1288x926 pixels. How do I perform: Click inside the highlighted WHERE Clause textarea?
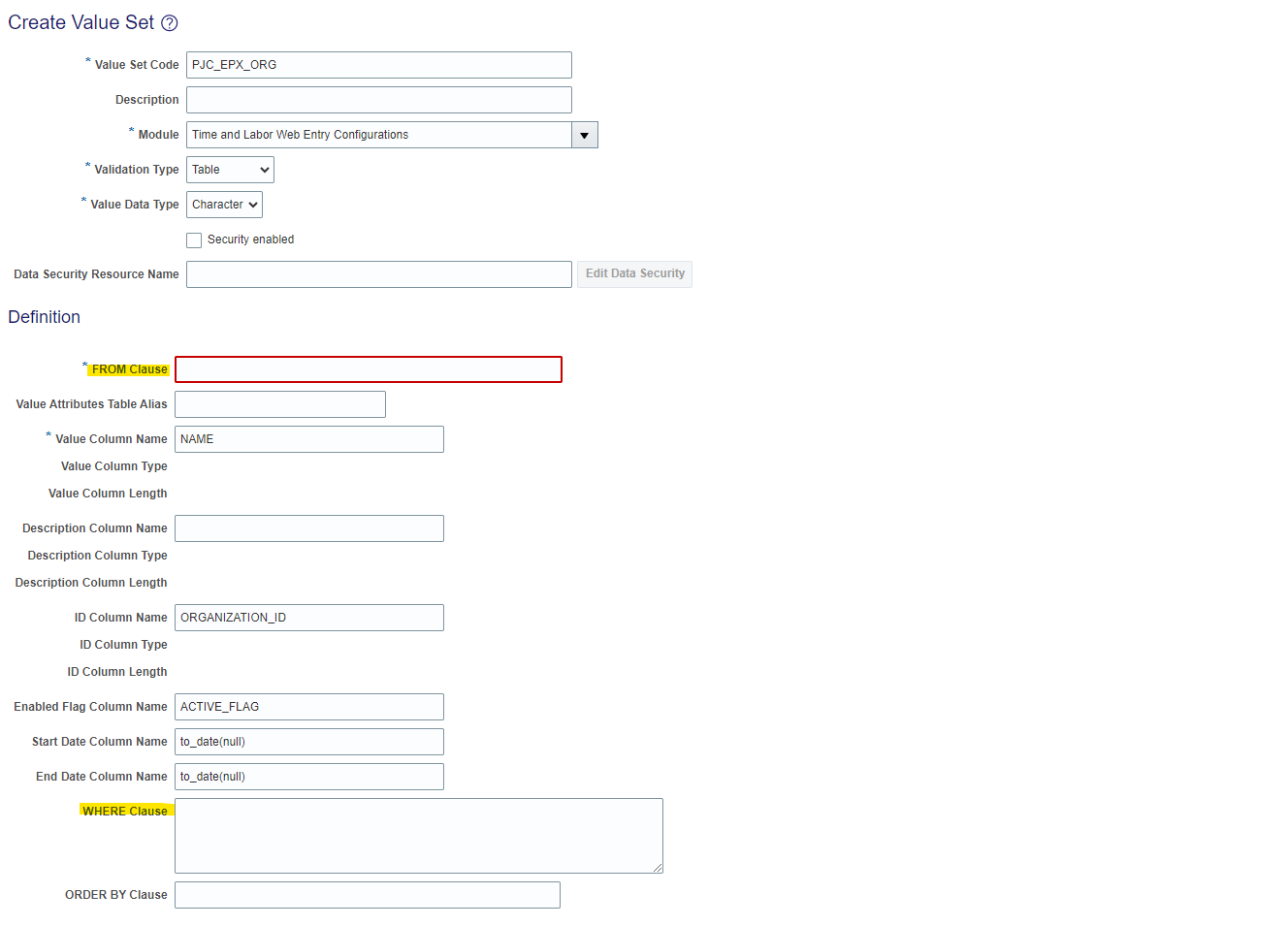pos(418,834)
